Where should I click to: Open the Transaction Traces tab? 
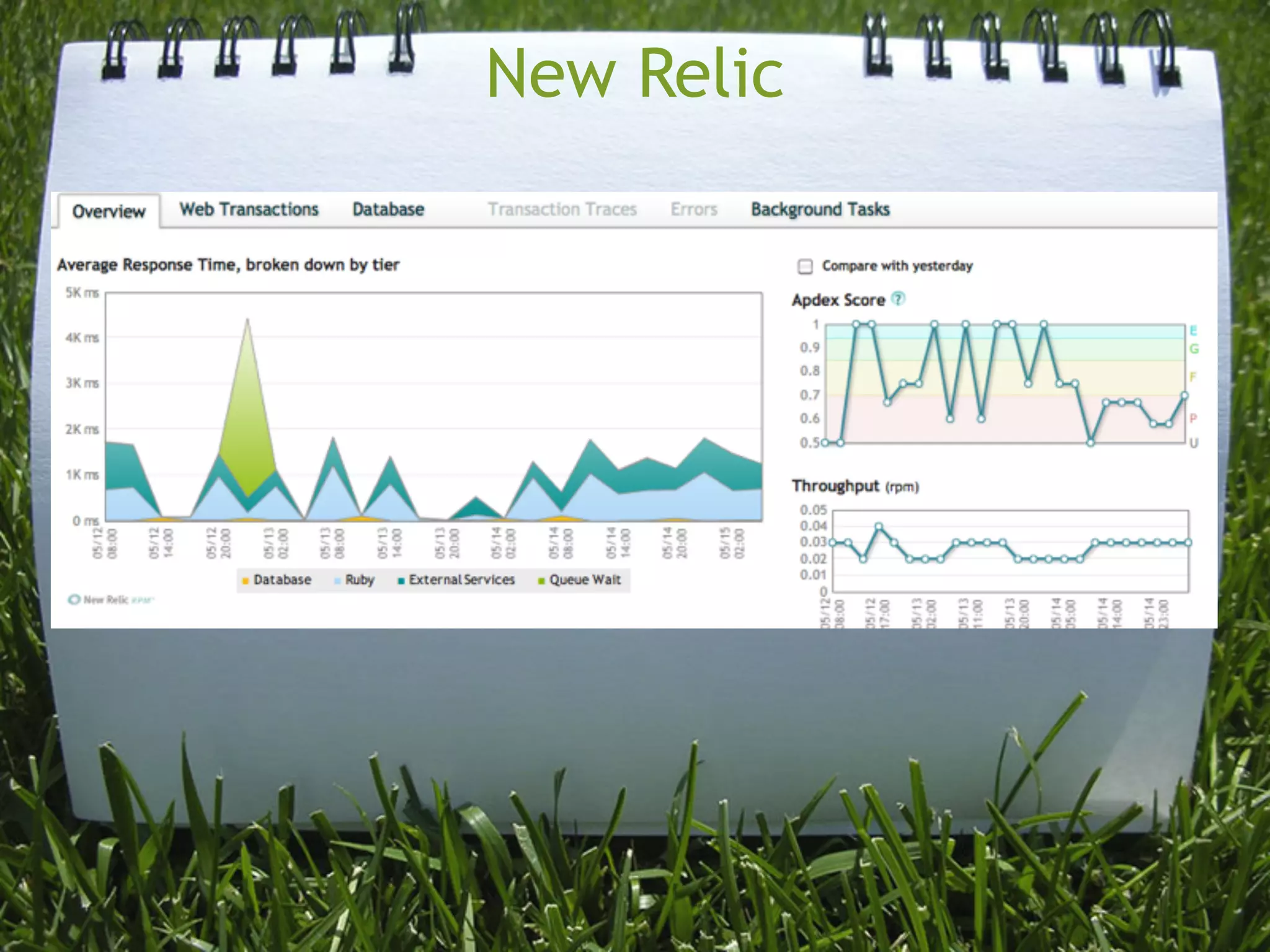click(x=562, y=209)
